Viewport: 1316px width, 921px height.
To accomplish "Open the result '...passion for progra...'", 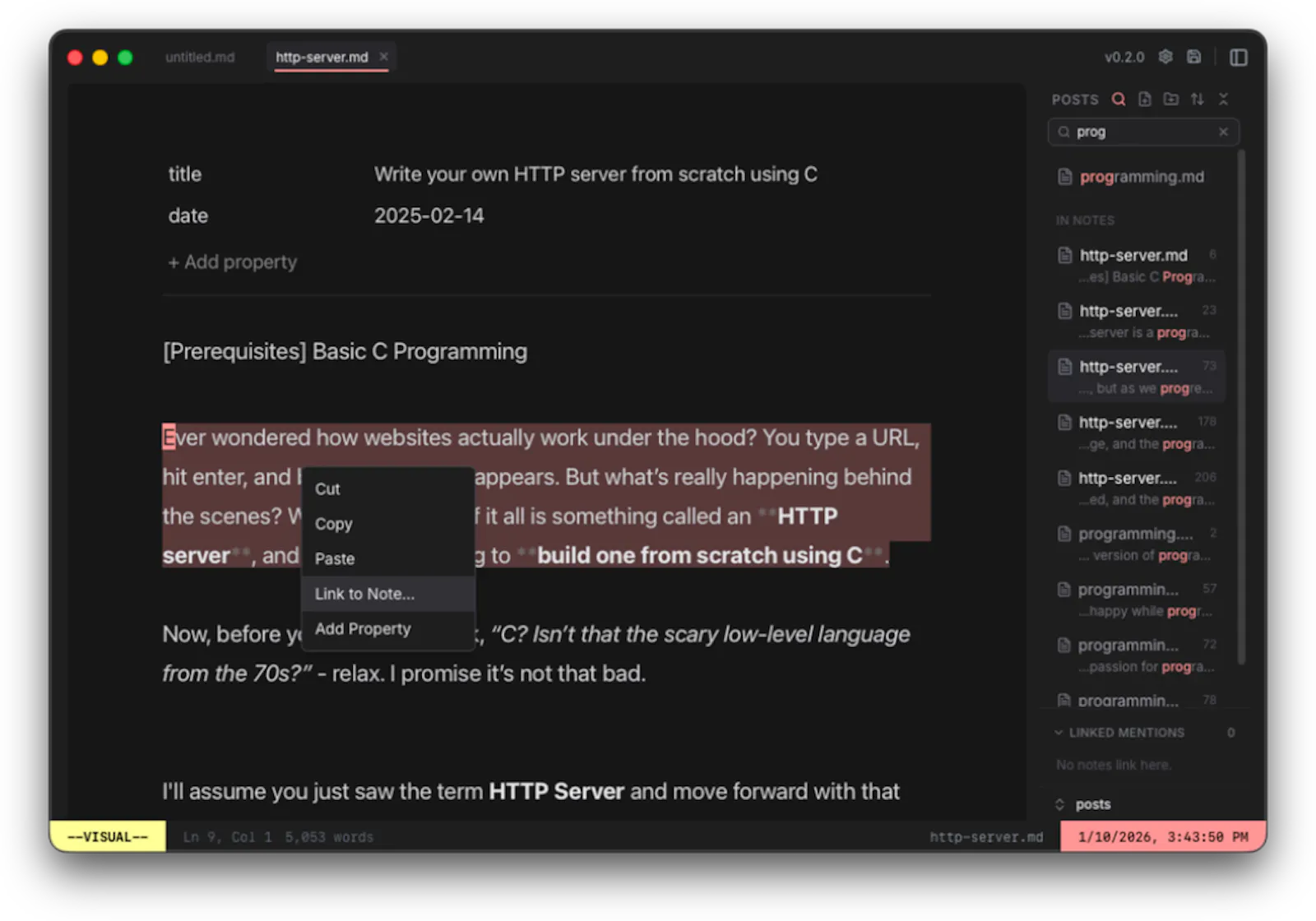I will [x=1138, y=655].
